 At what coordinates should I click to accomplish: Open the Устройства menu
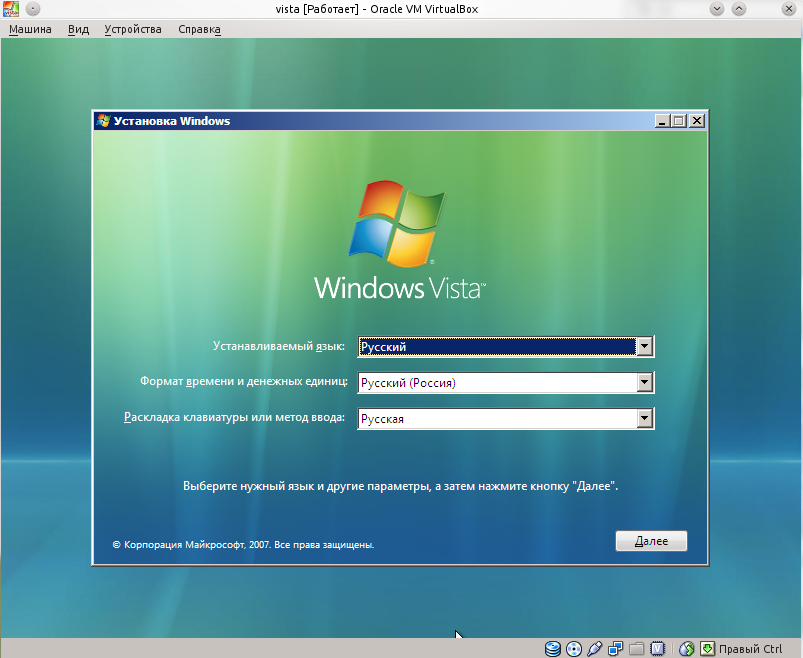(132, 29)
